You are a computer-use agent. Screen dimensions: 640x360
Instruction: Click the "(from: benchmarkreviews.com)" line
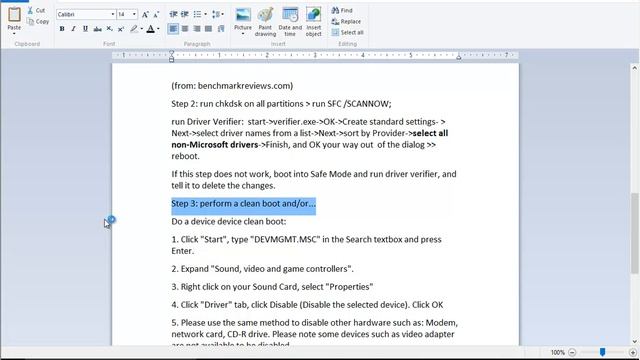(232, 86)
